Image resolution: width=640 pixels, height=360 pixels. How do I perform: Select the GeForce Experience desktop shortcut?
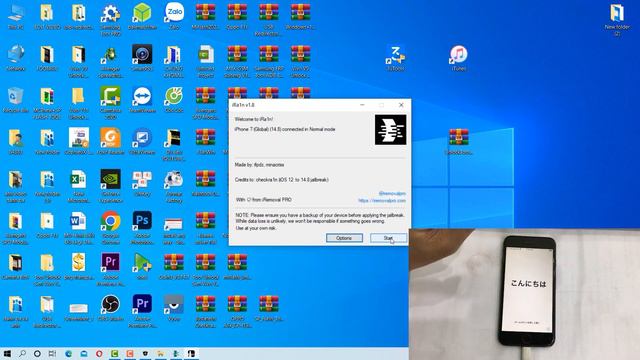[111, 186]
